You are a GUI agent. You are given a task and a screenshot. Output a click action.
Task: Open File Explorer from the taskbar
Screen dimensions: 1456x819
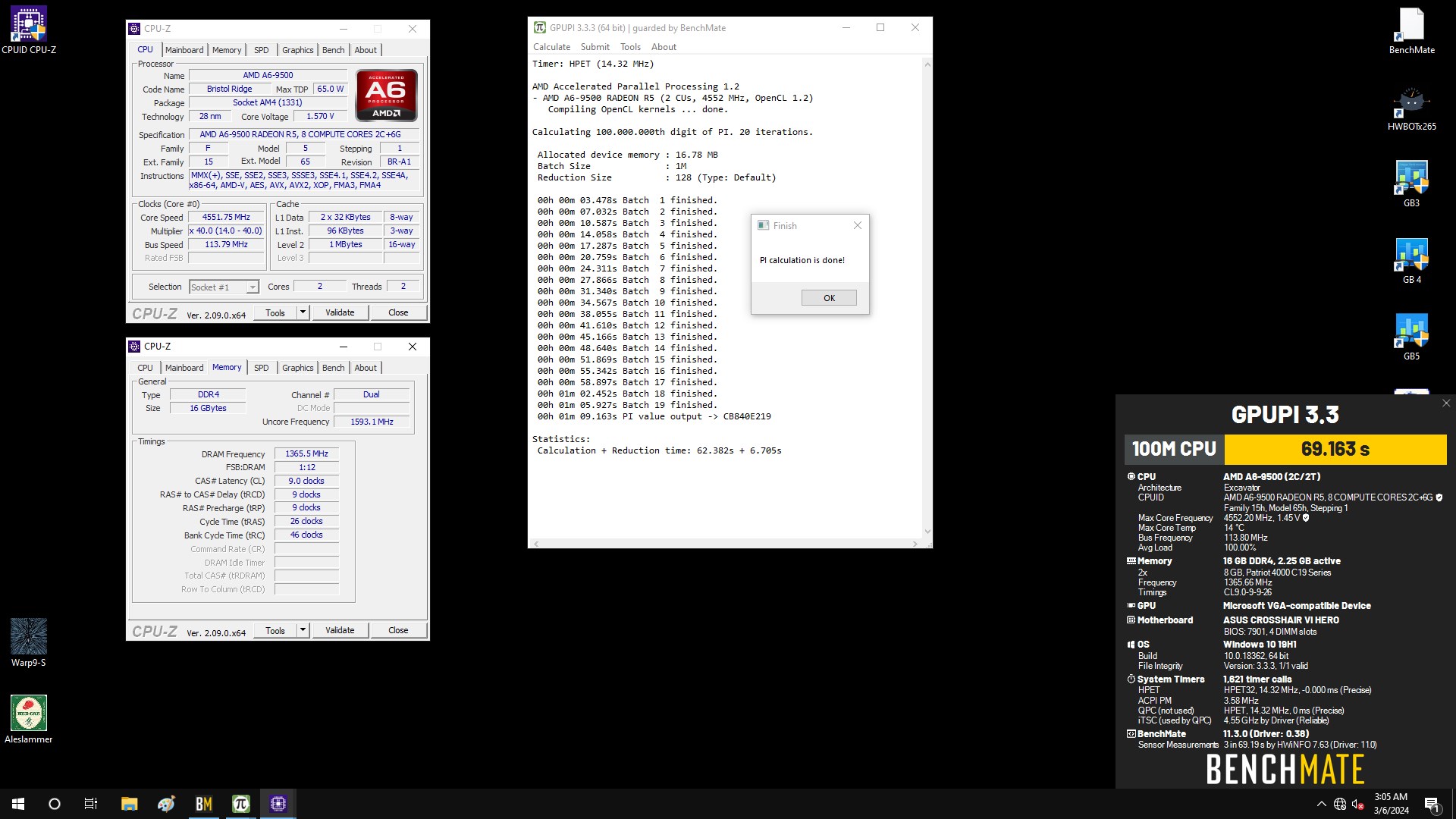coord(129,804)
